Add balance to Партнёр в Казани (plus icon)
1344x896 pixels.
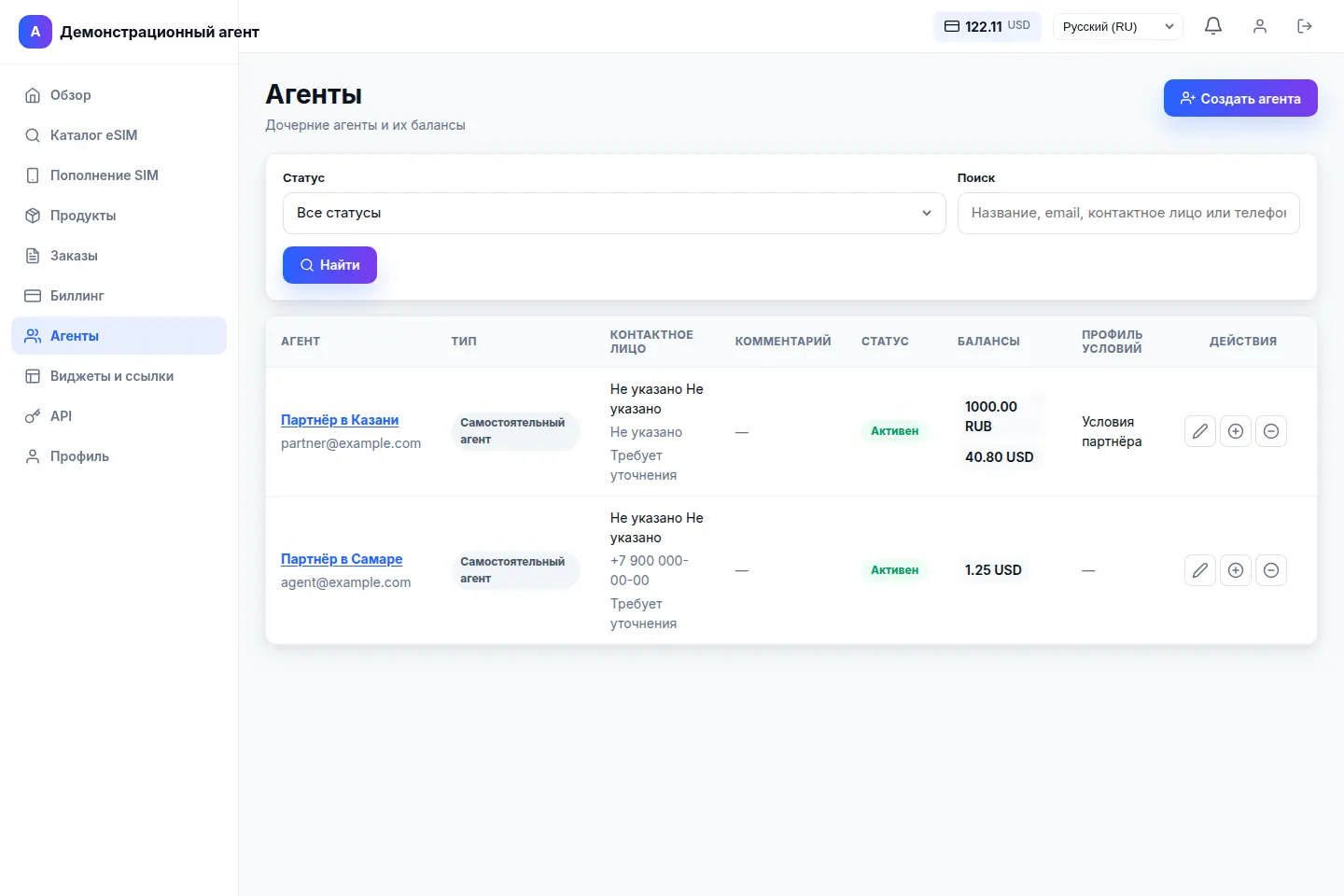click(1236, 431)
